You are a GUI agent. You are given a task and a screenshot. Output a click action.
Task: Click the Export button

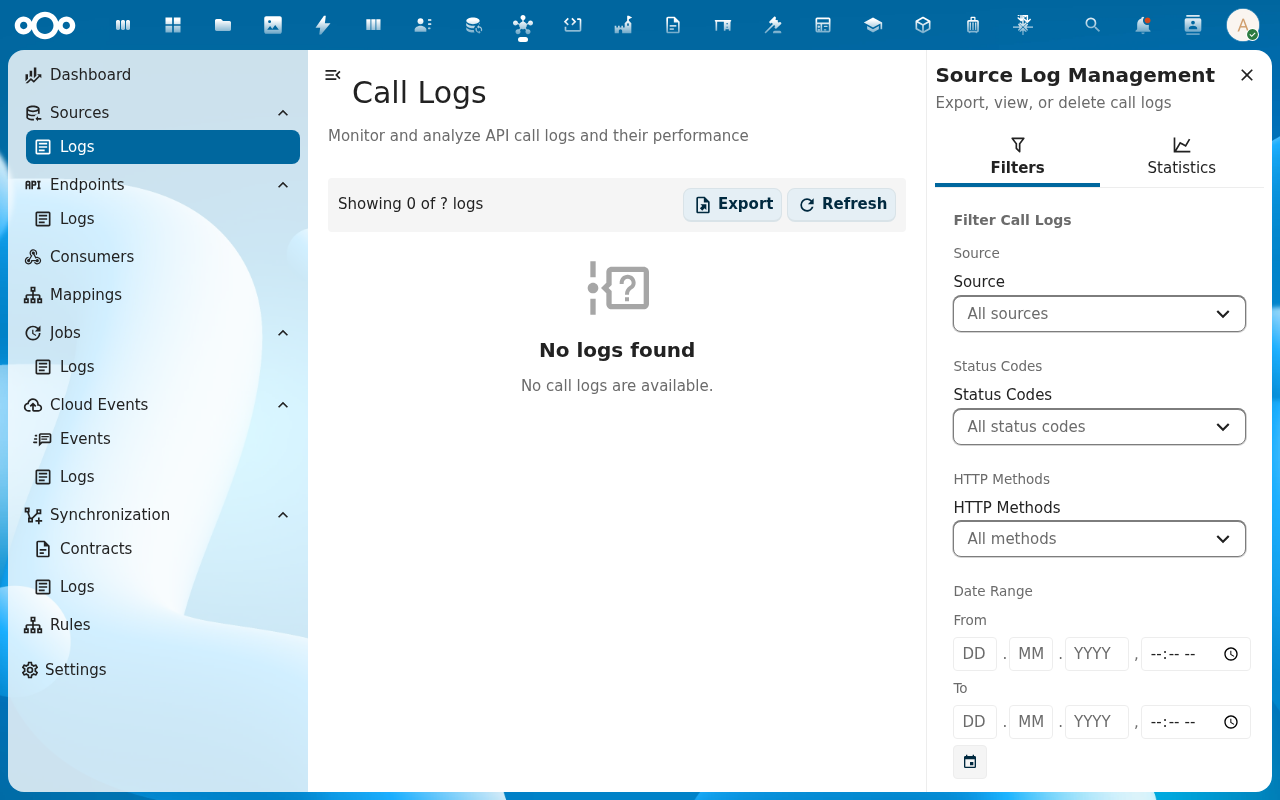click(x=733, y=205)
